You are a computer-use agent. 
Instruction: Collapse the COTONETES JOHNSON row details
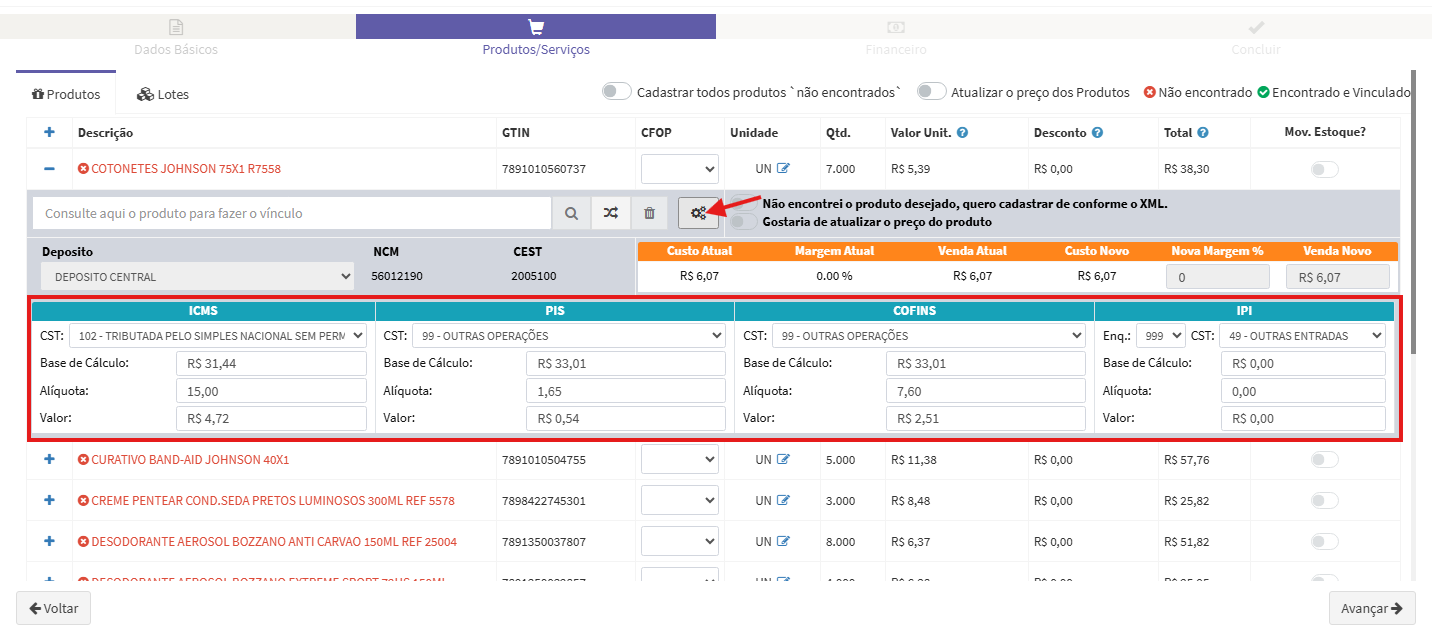49,169
